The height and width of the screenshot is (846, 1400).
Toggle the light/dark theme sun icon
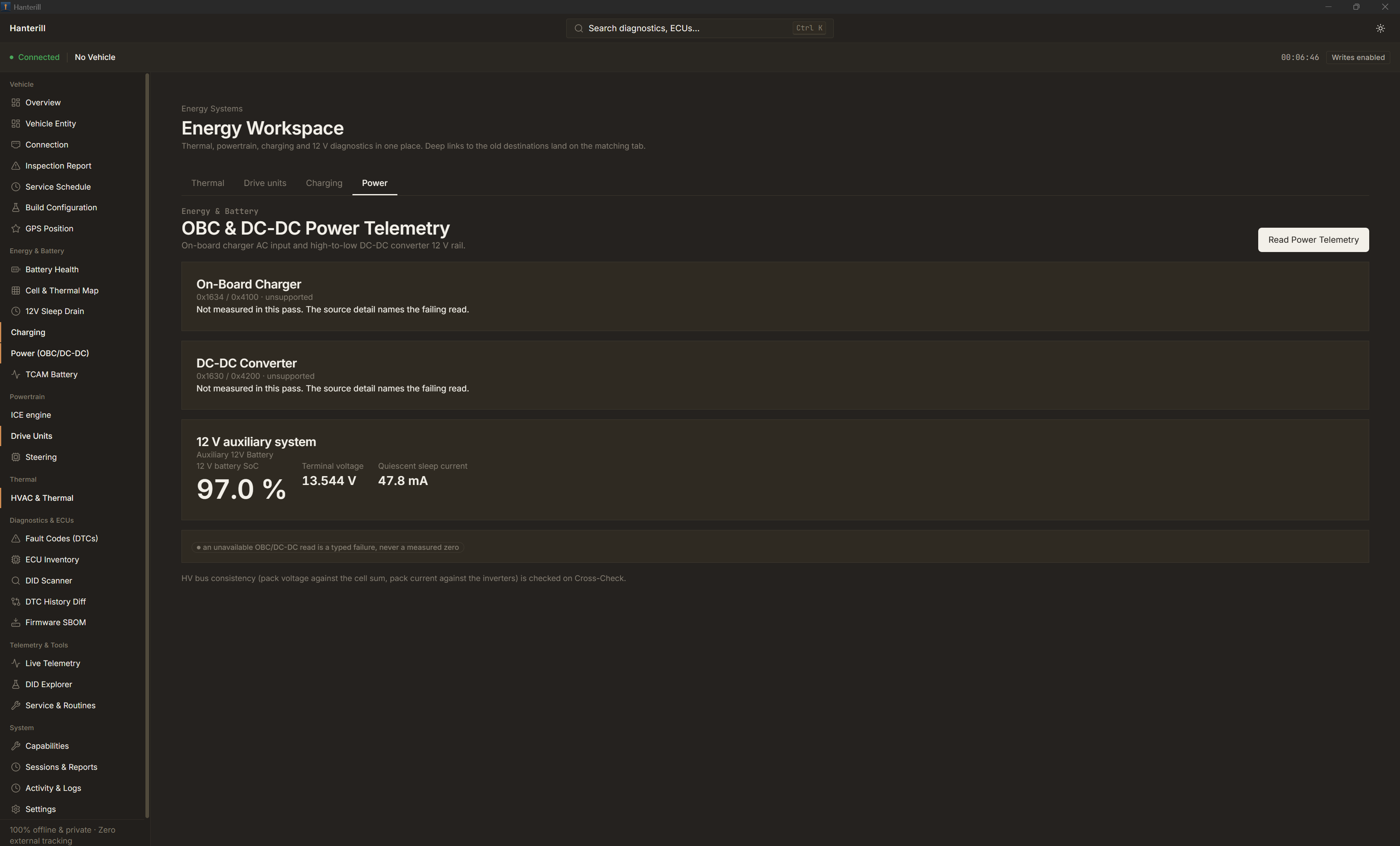[x=1380, y=28]
